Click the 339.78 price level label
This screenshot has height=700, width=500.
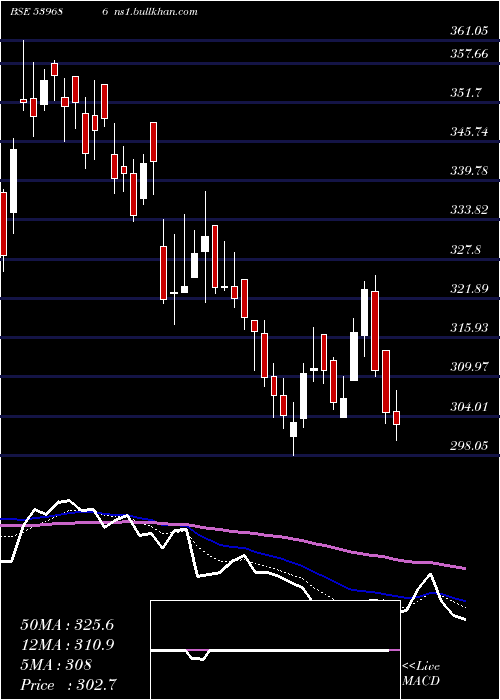pyautogui.click(x=468, y=171)
